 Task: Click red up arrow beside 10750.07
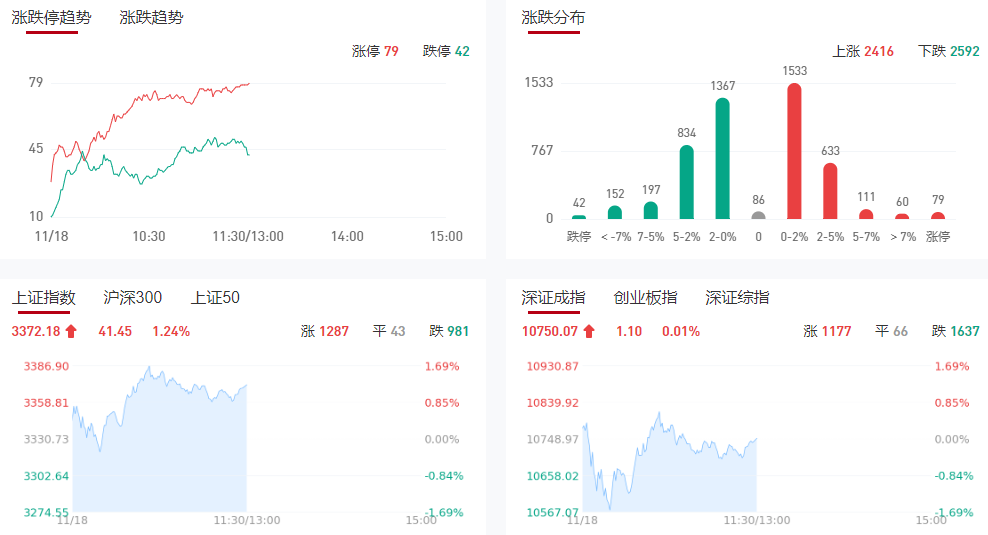point(589,331)
